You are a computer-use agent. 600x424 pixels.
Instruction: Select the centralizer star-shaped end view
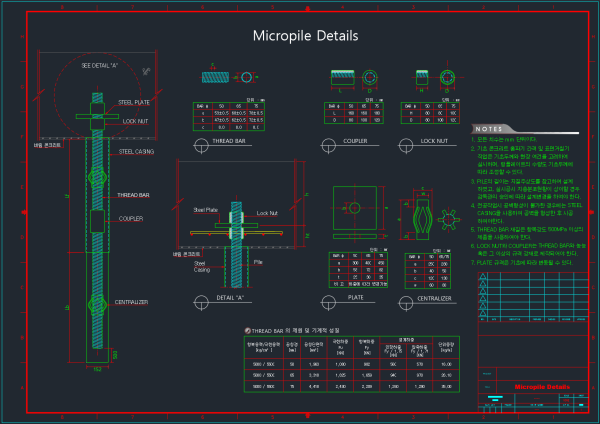(448, 220)
